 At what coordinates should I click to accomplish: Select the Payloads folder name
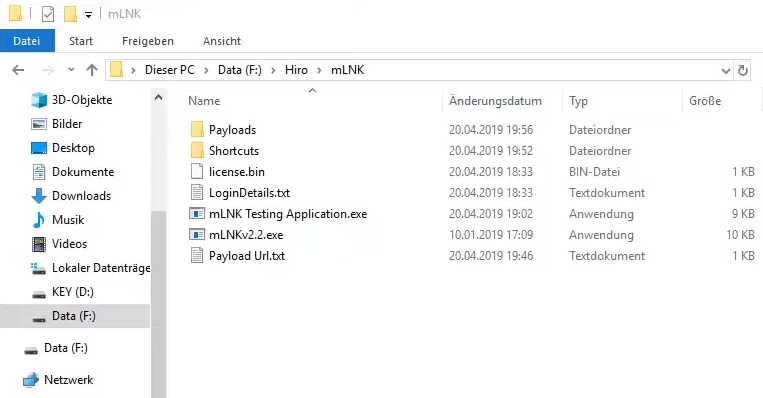(x=233, y=130)
